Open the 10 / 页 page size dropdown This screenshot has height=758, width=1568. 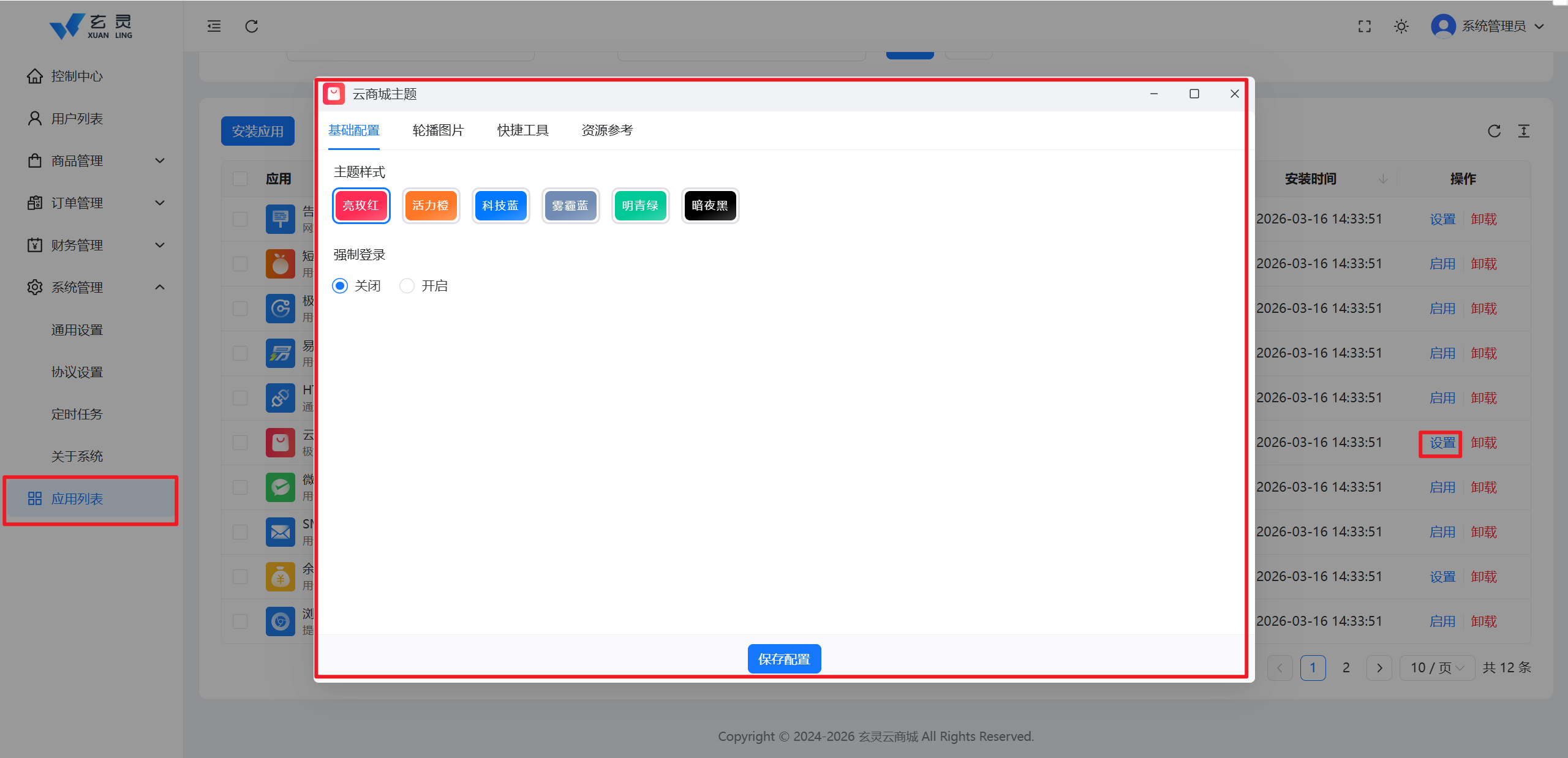tap(1437, 667)
